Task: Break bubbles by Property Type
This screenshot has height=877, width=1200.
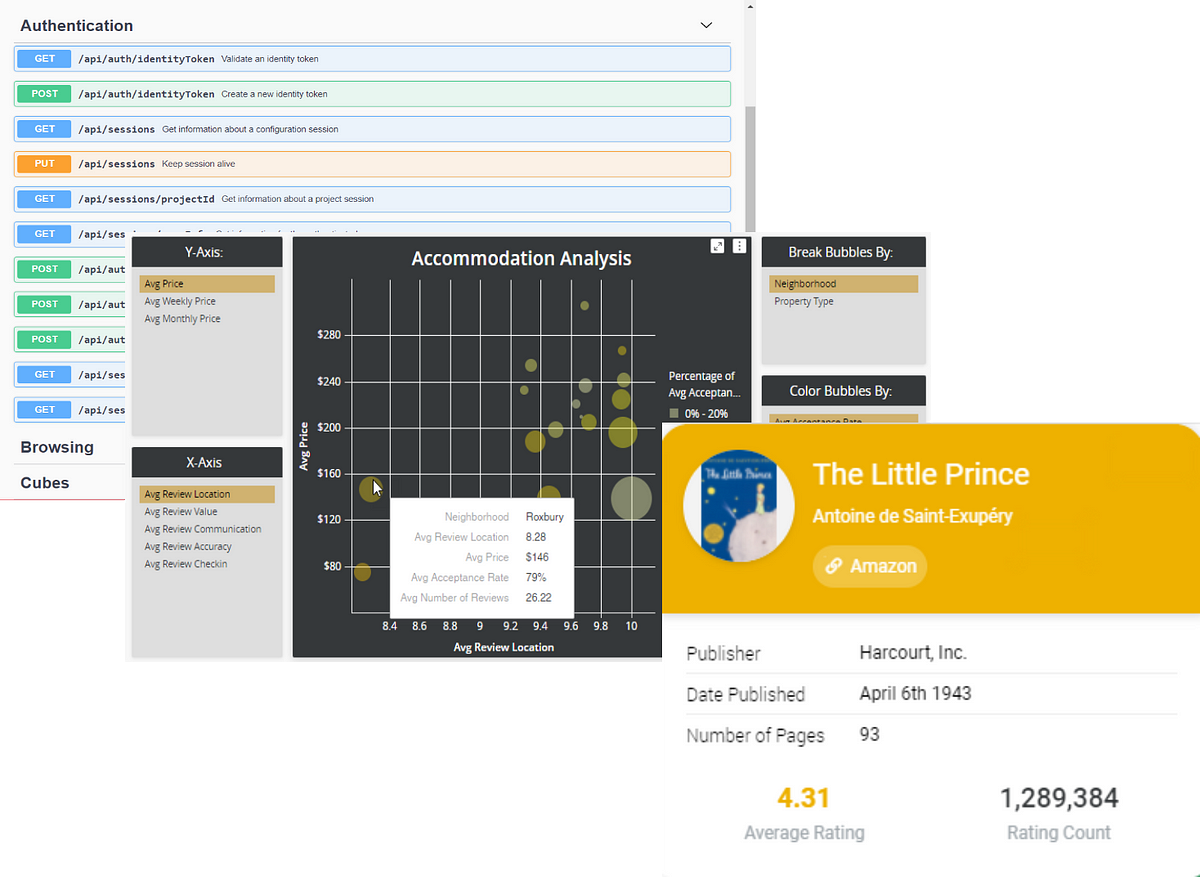Action: coord(804,301)
